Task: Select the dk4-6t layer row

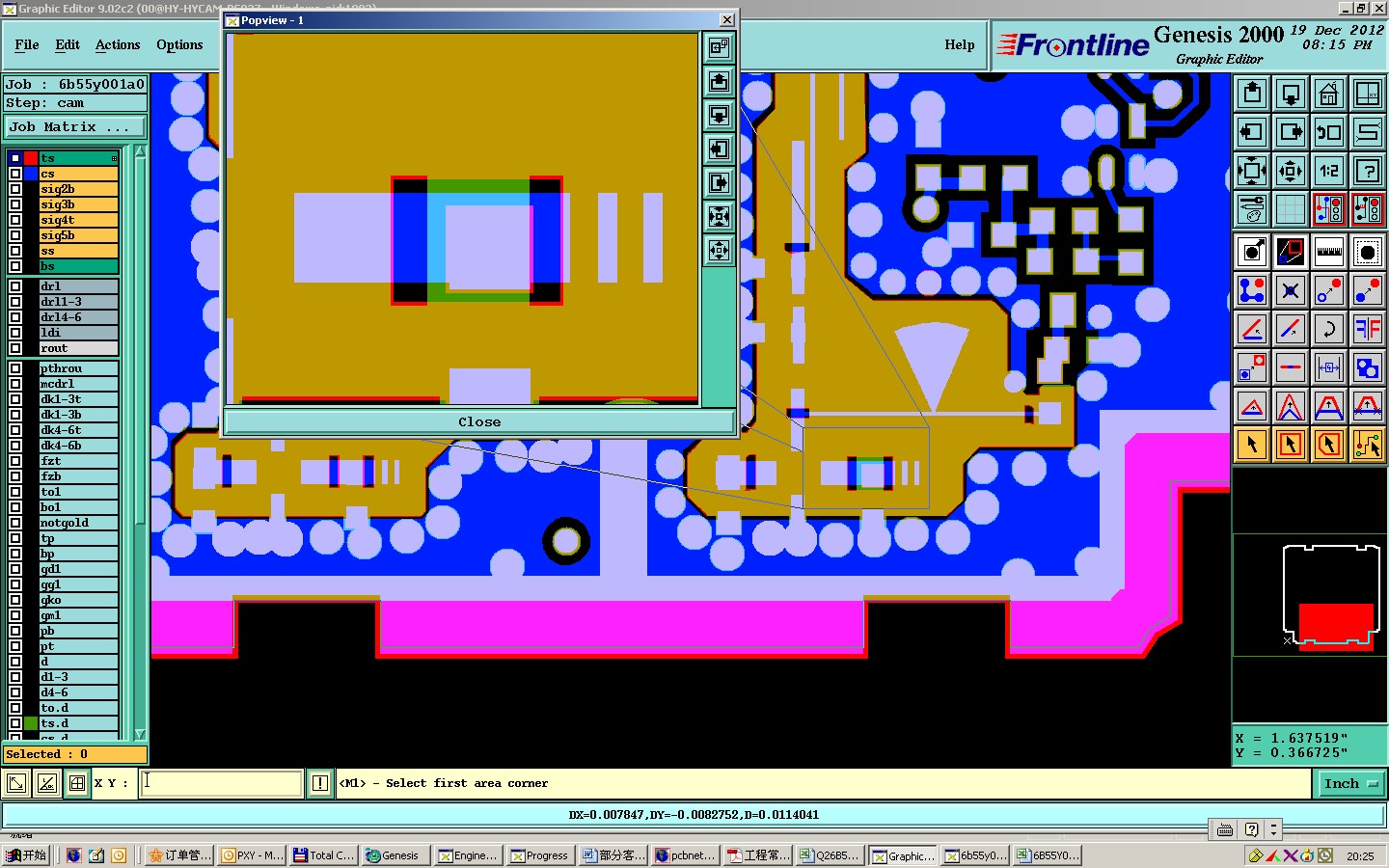Action: pyautogui.click(x=78, y=430)
